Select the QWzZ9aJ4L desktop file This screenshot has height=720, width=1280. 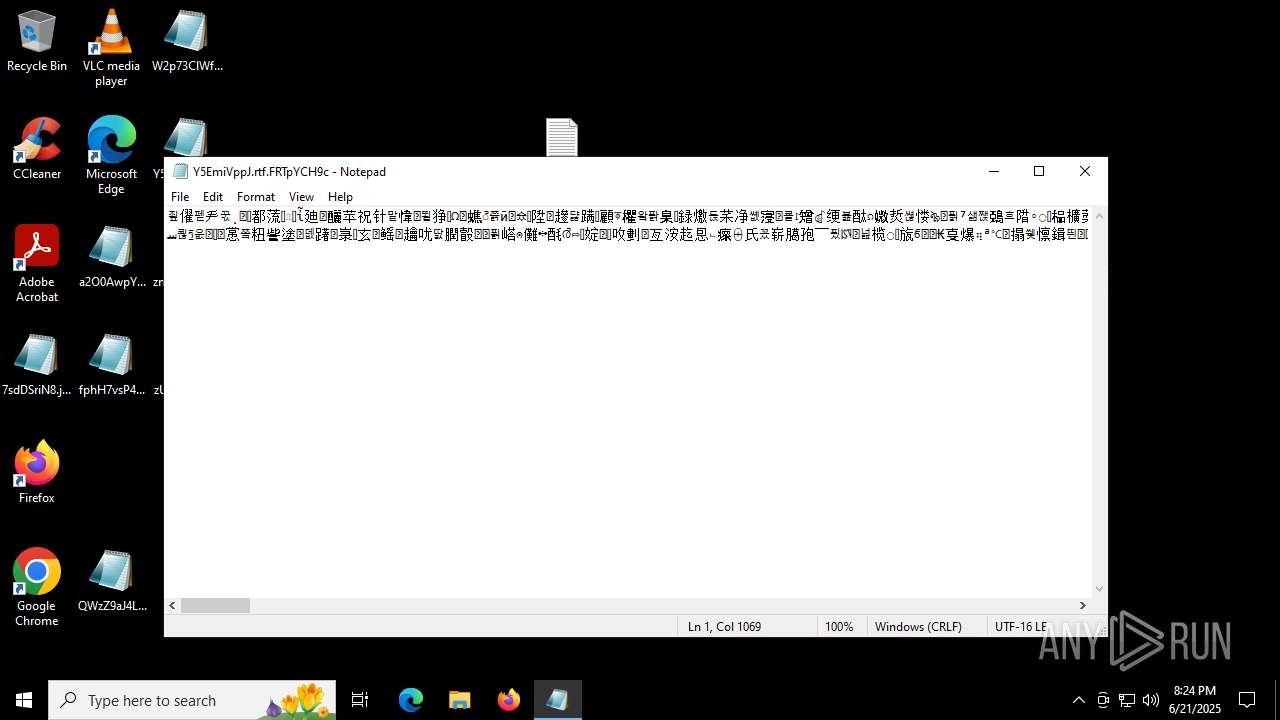[x=111, y=581]
